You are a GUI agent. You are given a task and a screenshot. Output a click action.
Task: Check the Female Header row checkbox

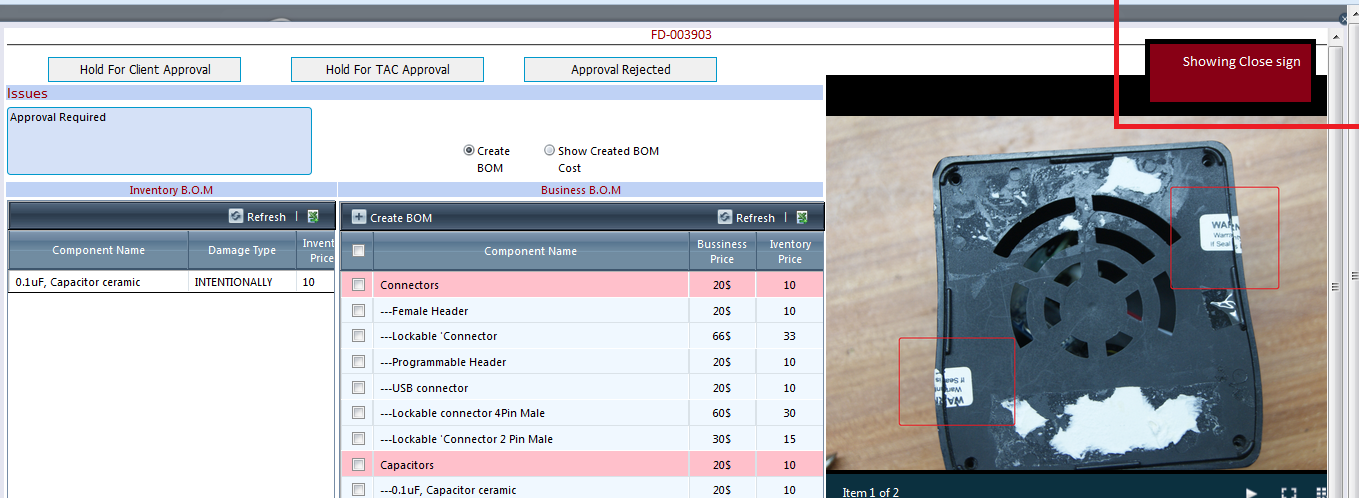click(358, 311)
